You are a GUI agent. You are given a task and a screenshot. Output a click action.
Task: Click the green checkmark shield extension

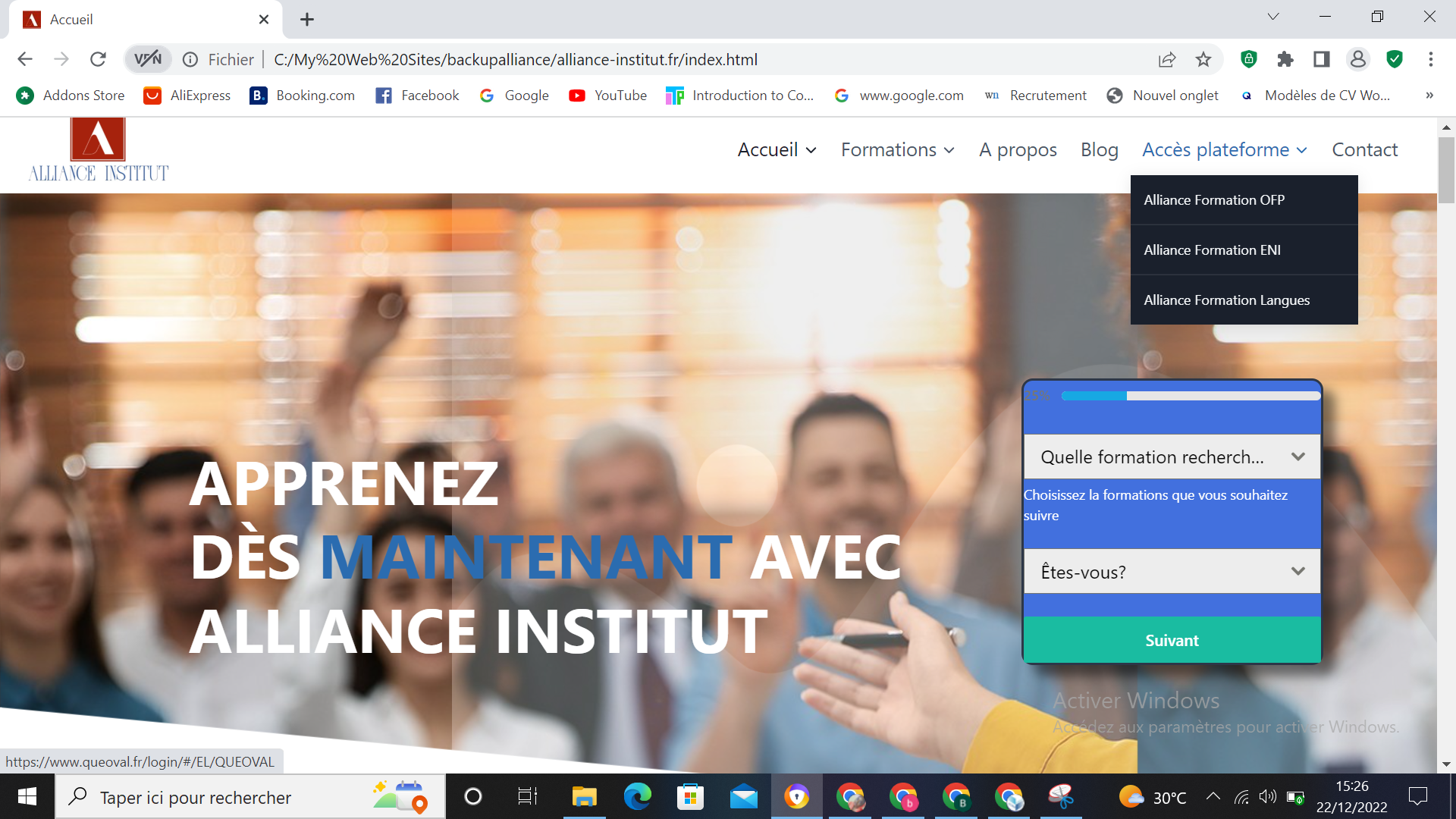click(x=1394, y=59)
